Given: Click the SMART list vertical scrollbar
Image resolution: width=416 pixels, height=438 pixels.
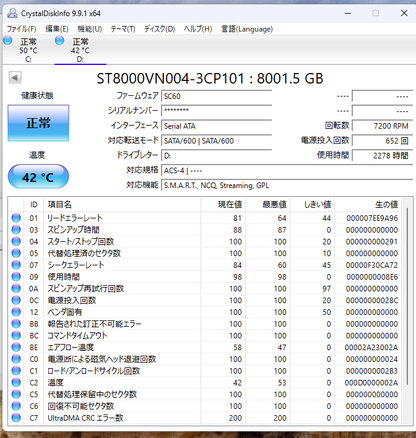Looking at the screenshot, I should [x=407, y=297].
